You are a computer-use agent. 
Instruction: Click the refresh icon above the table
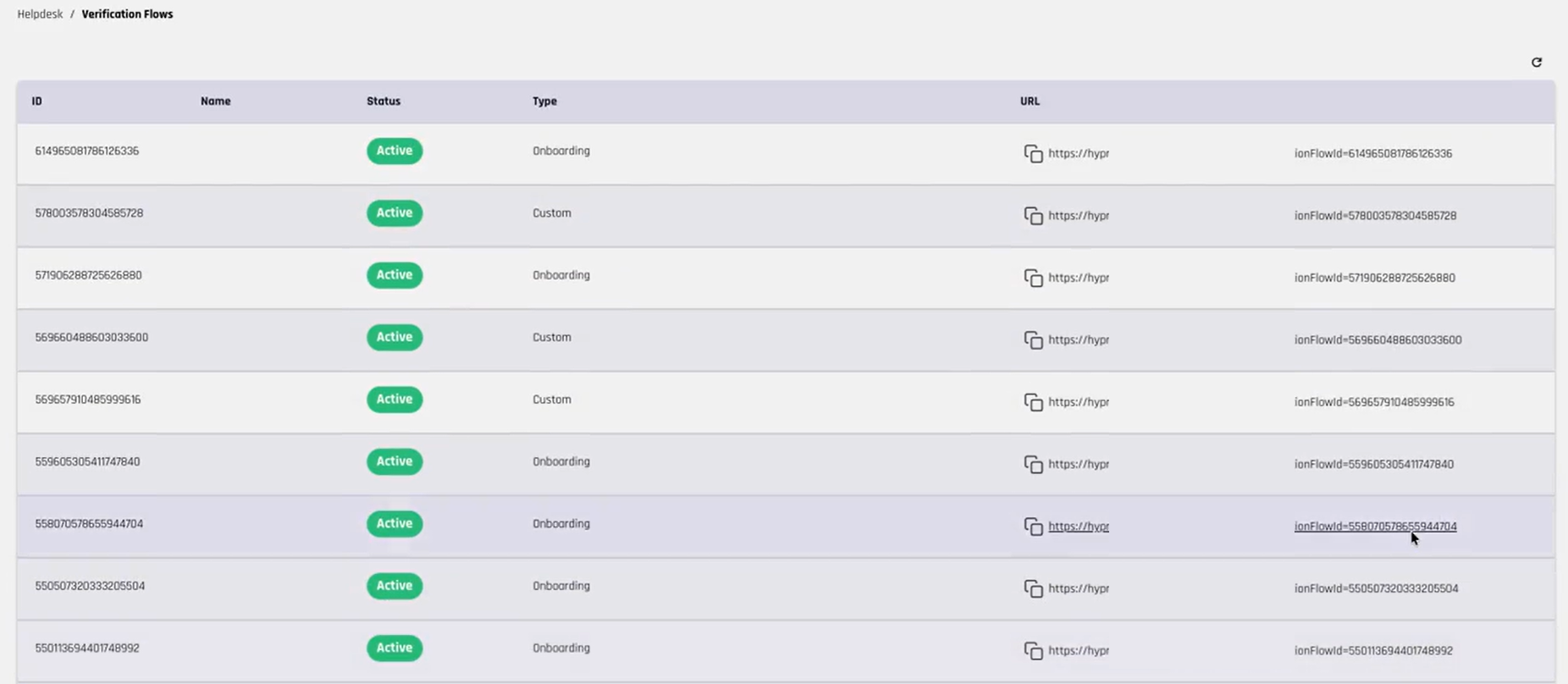pos(1537,62)
